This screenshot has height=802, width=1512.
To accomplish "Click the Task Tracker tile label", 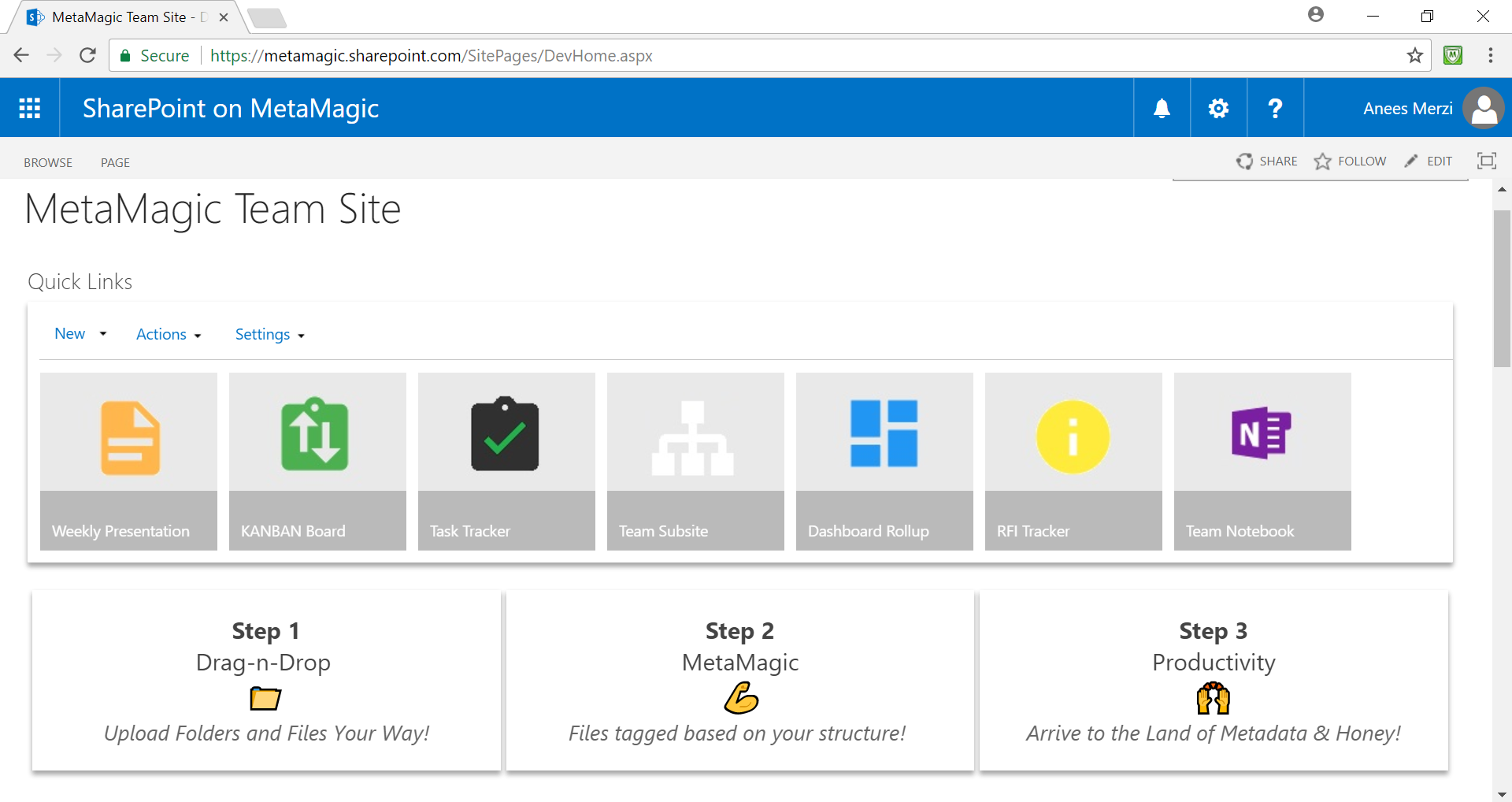I will (x=470, y=531).
